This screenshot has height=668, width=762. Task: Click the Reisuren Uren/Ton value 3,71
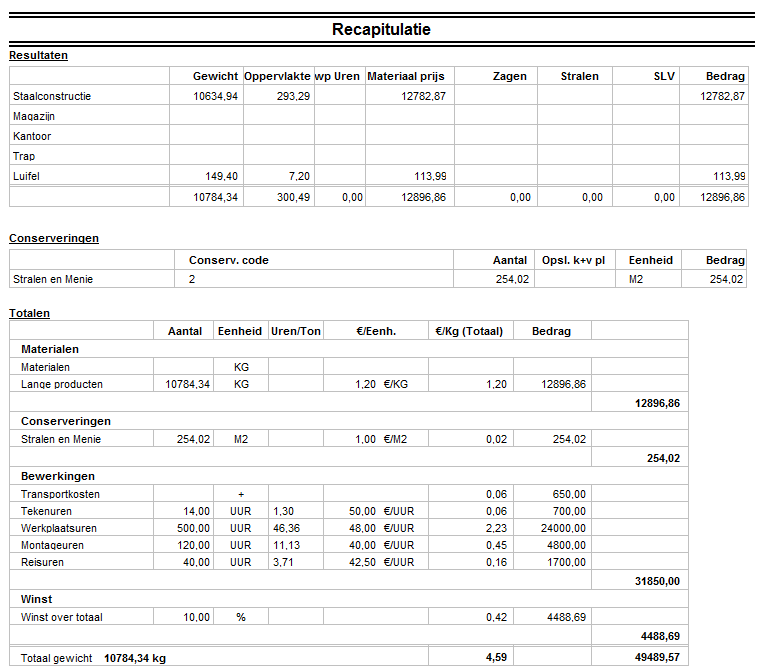283,562
